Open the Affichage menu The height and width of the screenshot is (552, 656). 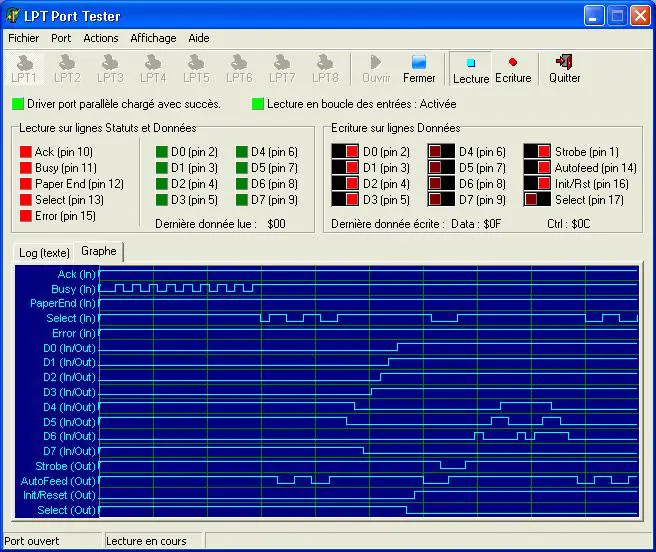(x=153, y=38)
